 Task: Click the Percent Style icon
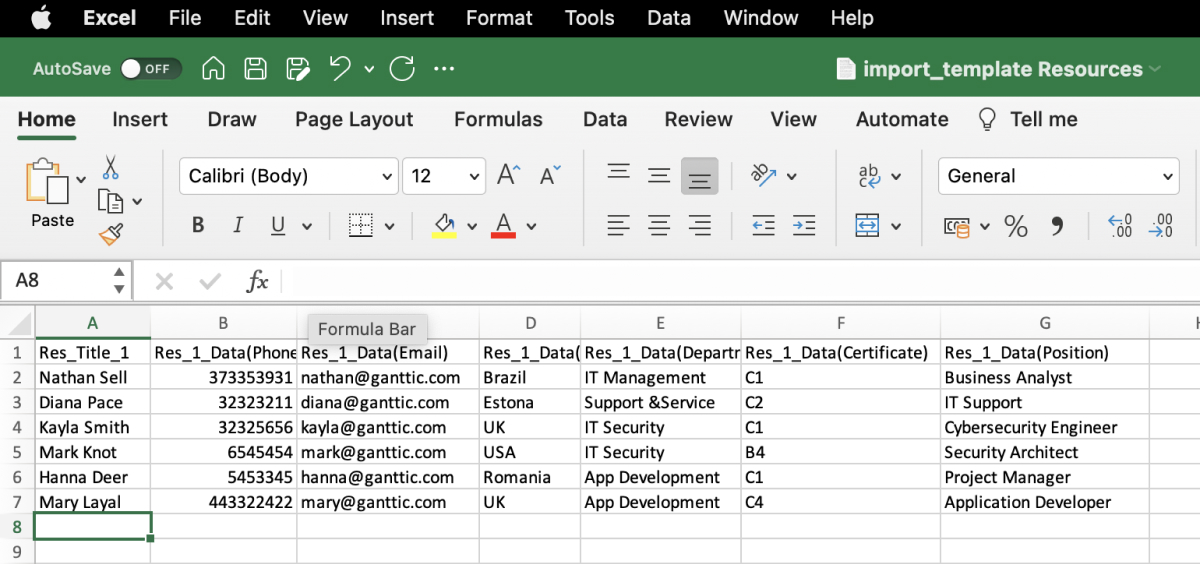pos(1016,226)
